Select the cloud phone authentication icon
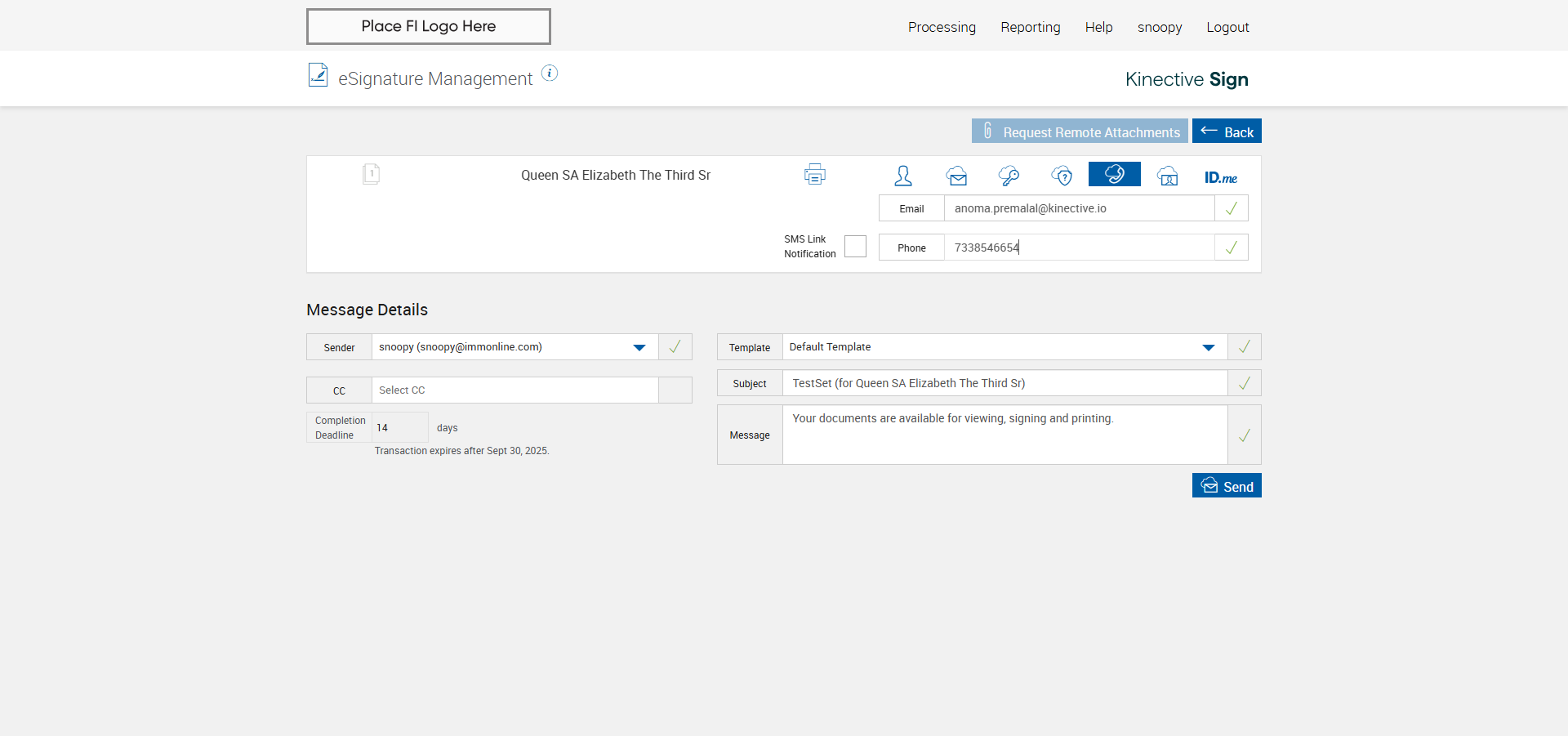Viewport: 1568px width, 736px height. click(1114, 174)
